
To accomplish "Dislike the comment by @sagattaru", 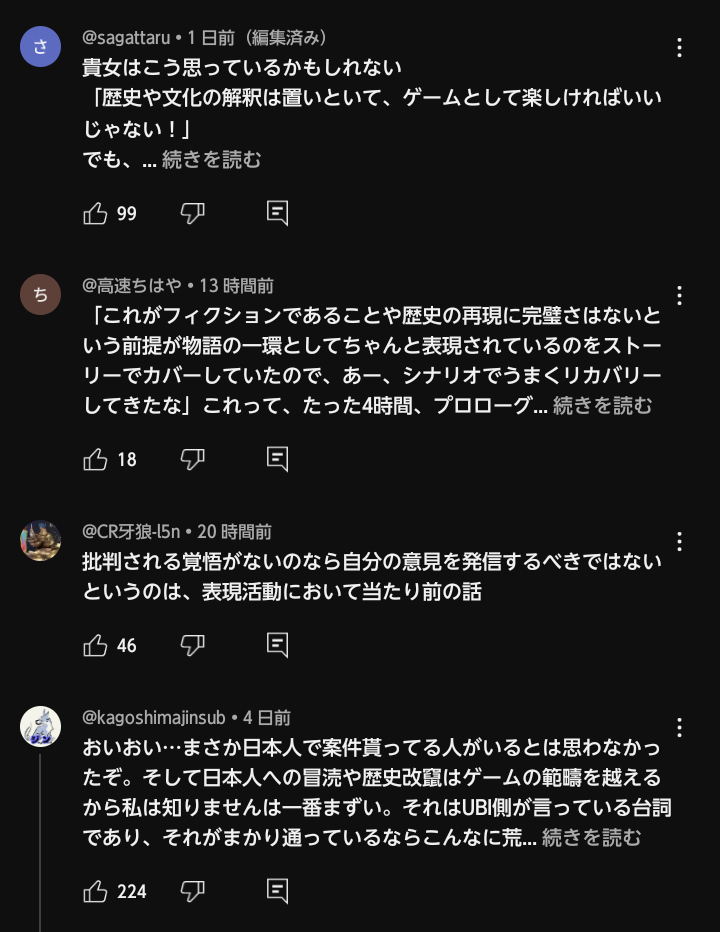I will click(x=193, y=213).
